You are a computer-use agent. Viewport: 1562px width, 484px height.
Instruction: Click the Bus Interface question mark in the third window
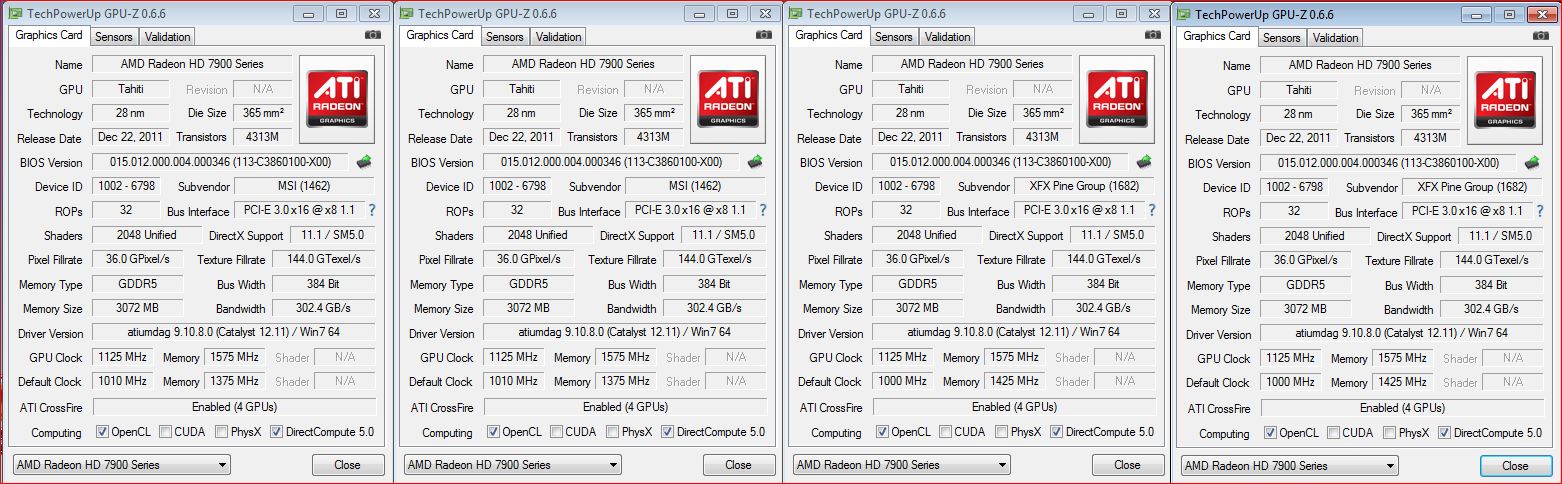coord(1152,210)
